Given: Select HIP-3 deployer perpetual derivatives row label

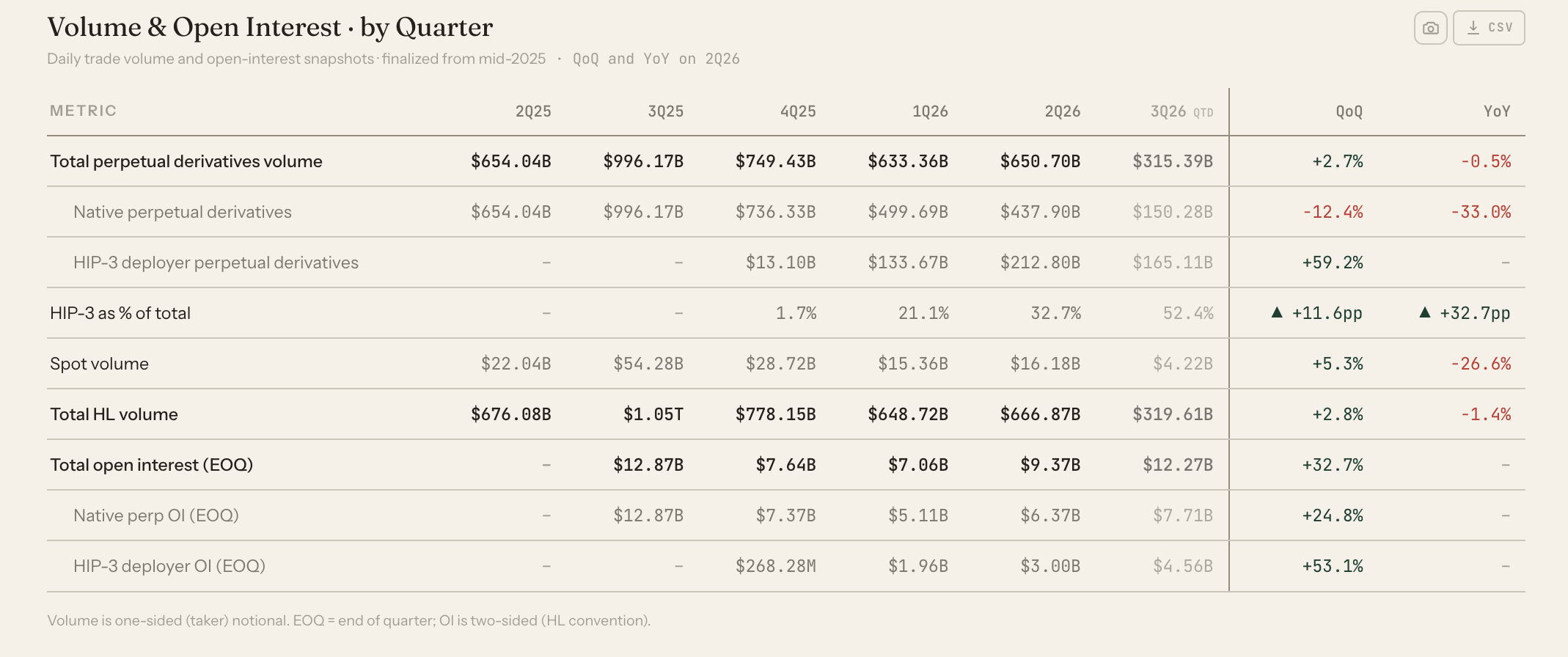Looking at the screenshot, I should pos(216,263).
